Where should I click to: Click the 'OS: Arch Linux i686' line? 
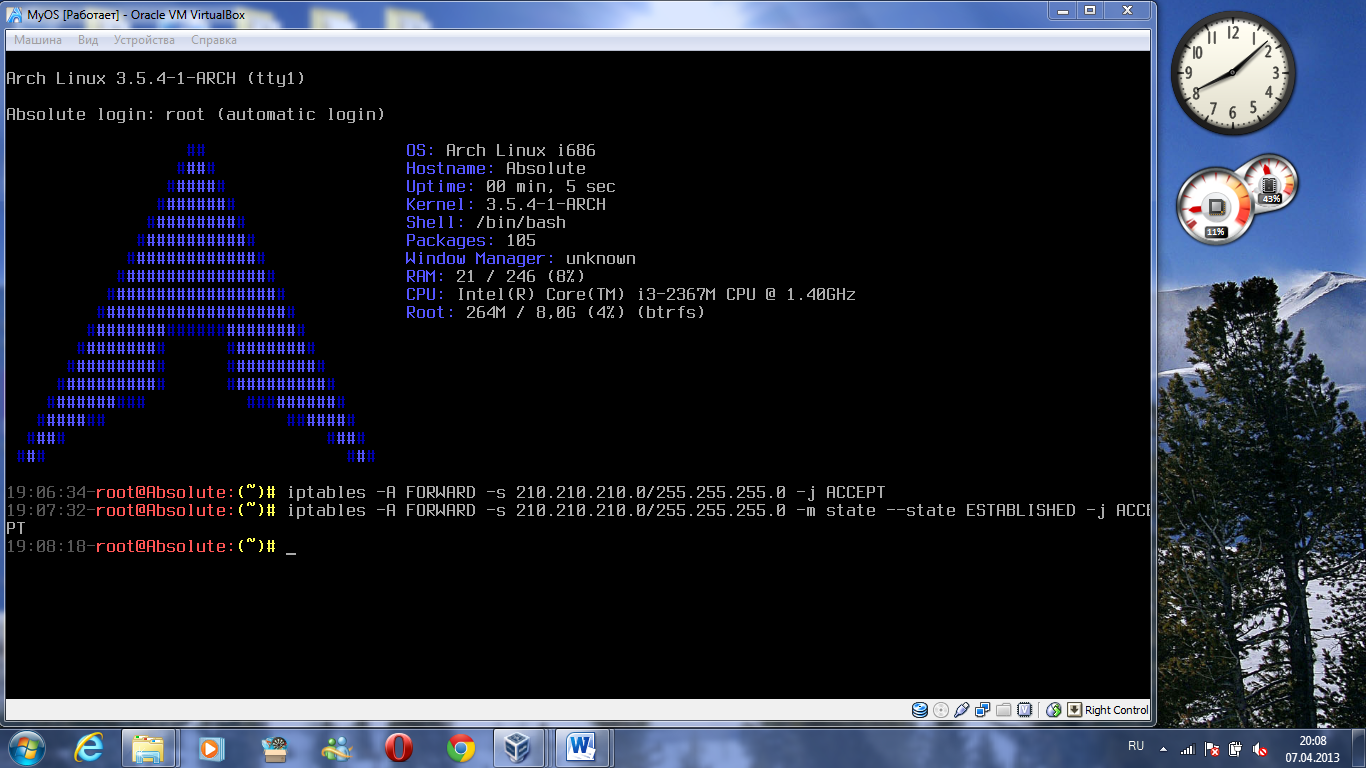tap(501, 151)
